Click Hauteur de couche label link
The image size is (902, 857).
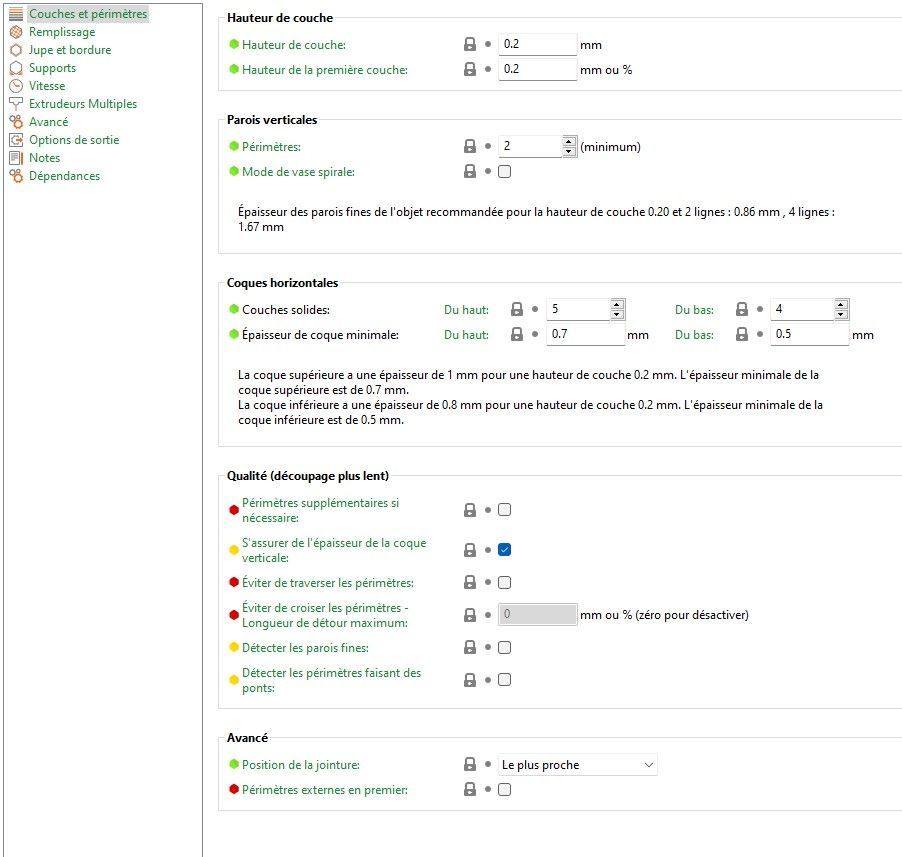(x=293, y=44)
